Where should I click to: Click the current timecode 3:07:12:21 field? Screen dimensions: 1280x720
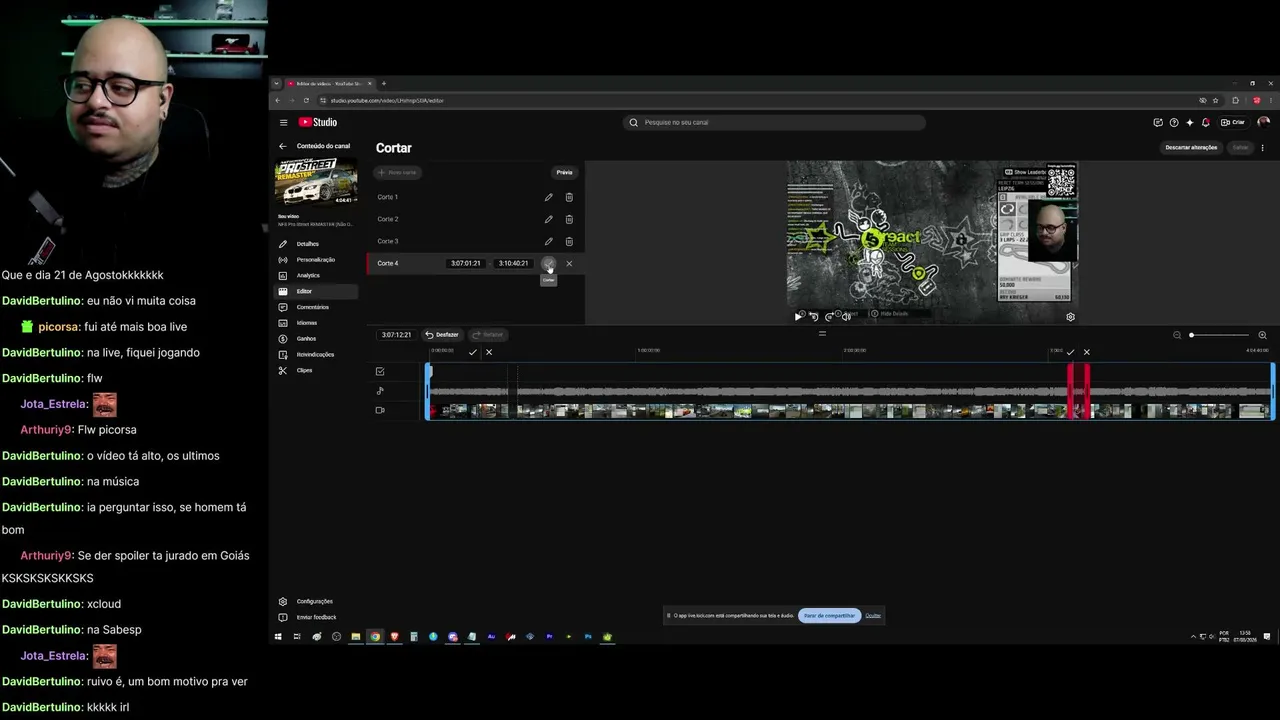tap(396, 335)
